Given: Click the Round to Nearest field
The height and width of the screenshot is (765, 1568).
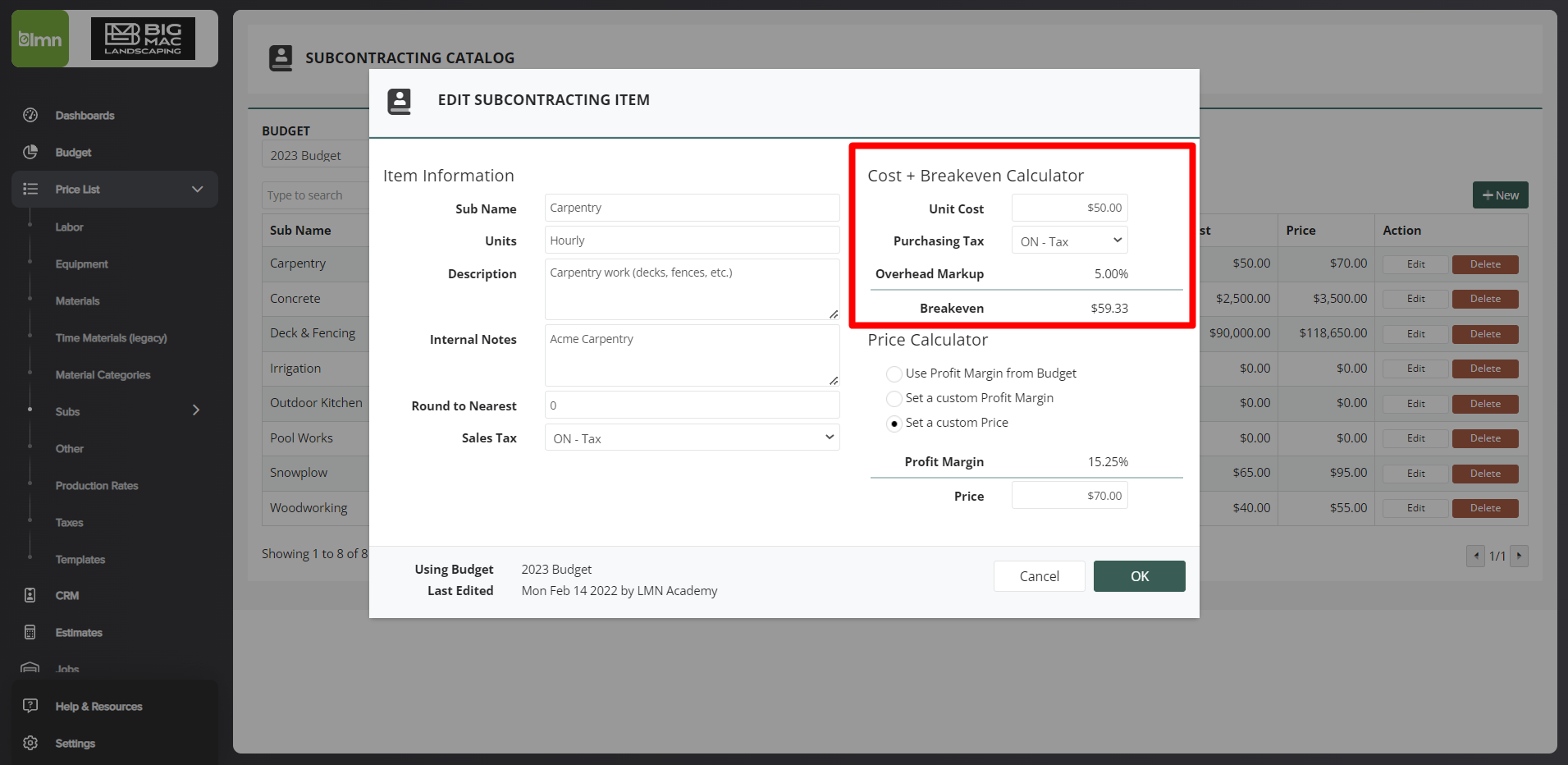Looking at the screenshot, I should coord(692,405).
